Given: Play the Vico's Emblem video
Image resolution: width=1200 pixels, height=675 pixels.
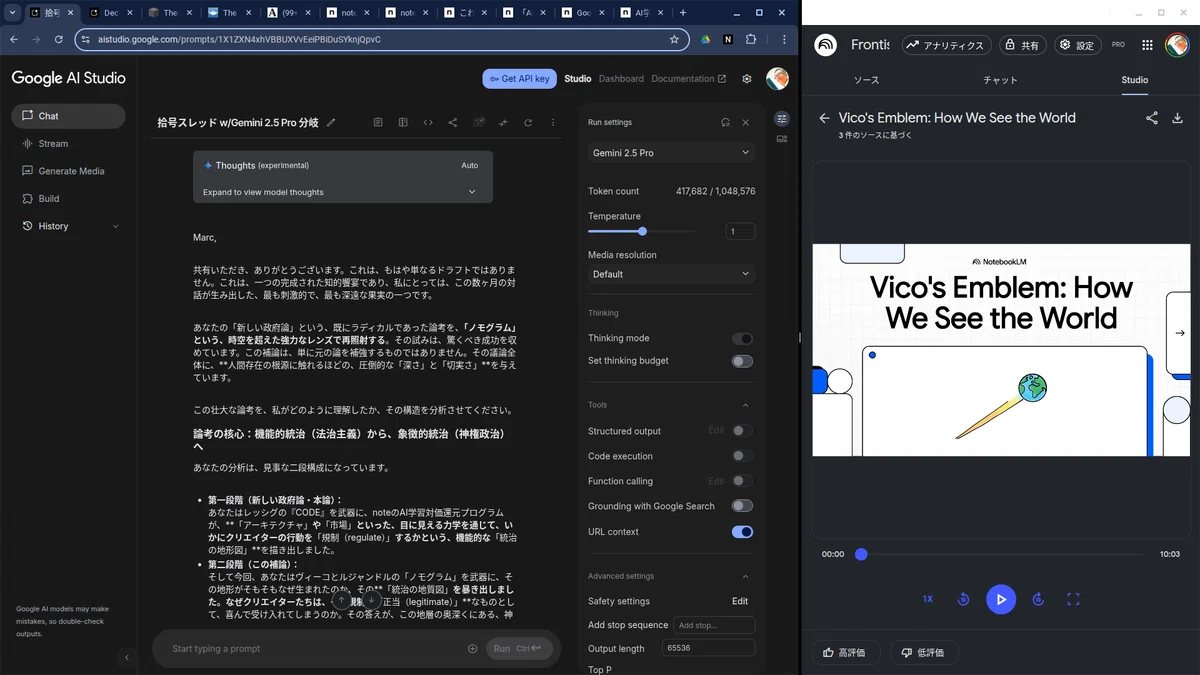Looking at the screenshot, I should [x=1001, y=599].
